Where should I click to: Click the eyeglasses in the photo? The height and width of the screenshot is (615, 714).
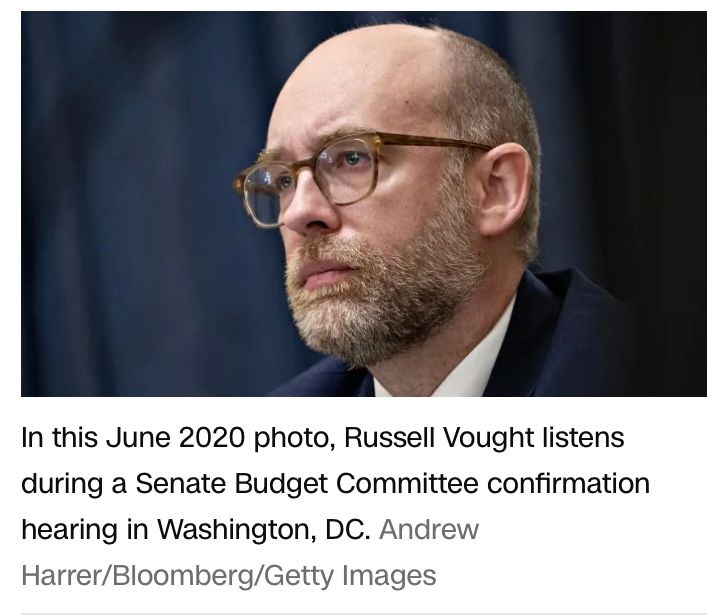(x=360, y=175)
